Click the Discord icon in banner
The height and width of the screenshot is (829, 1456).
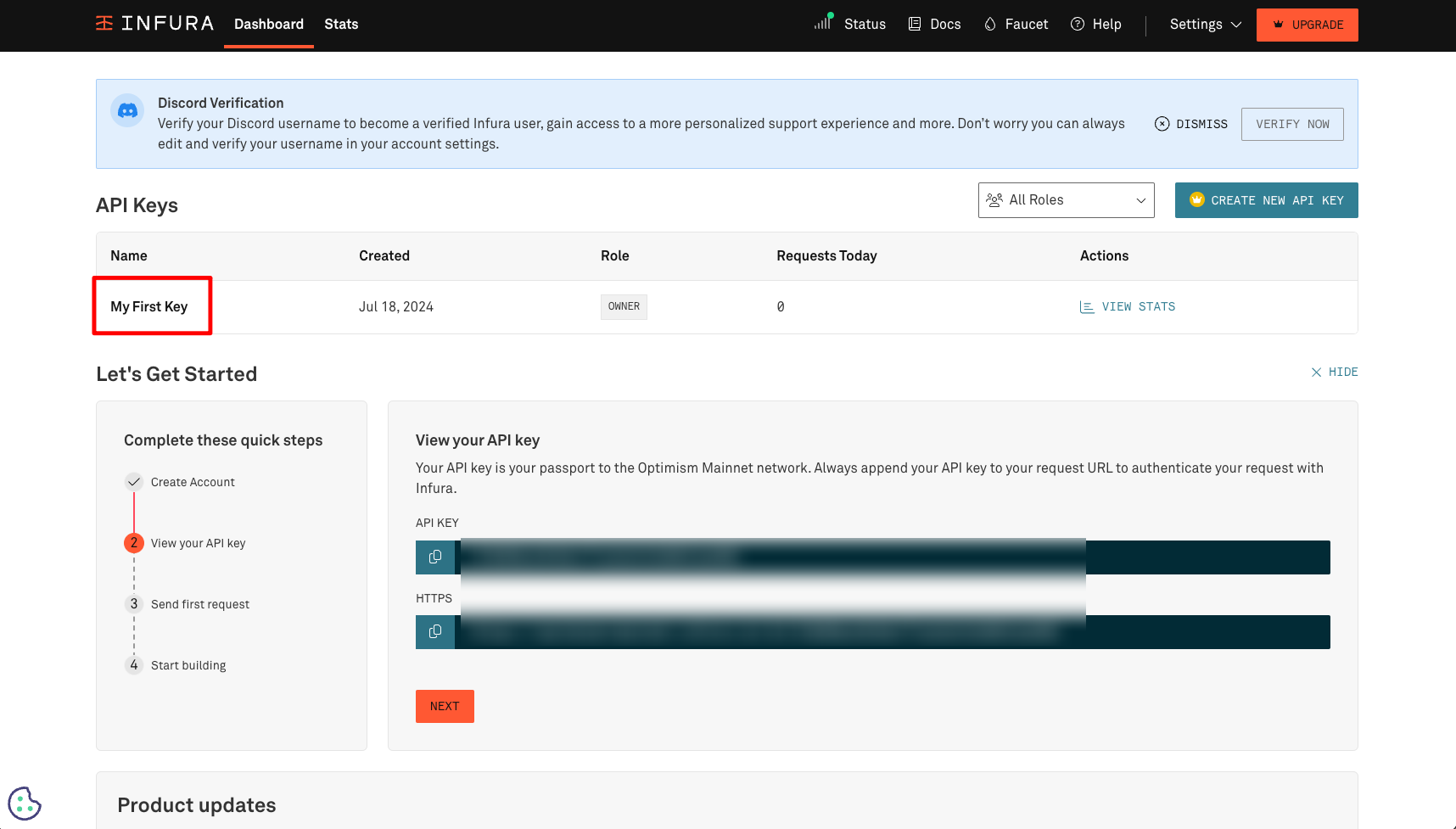[127, 110]
